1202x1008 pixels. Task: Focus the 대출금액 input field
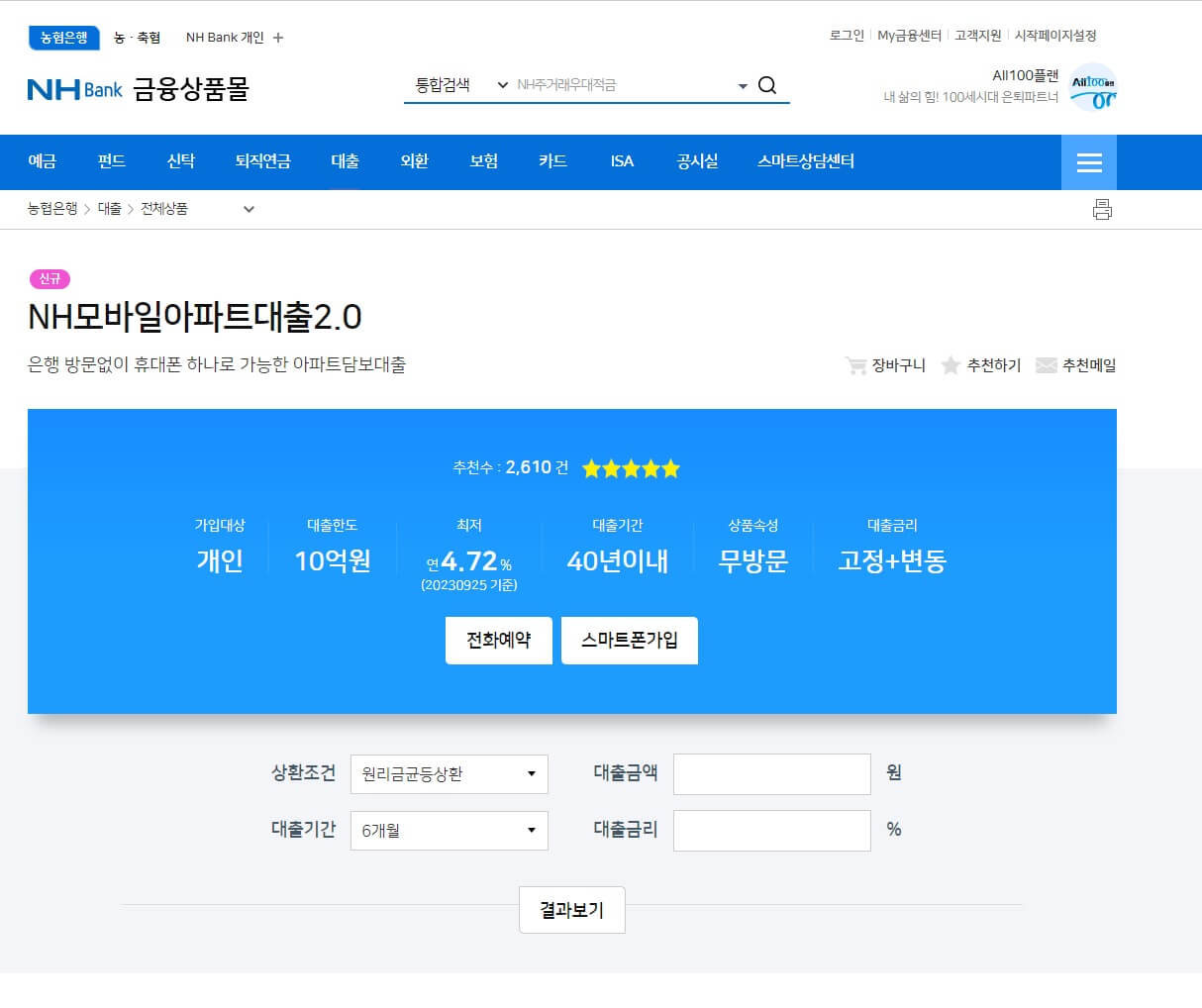click(x=772, y=774)
